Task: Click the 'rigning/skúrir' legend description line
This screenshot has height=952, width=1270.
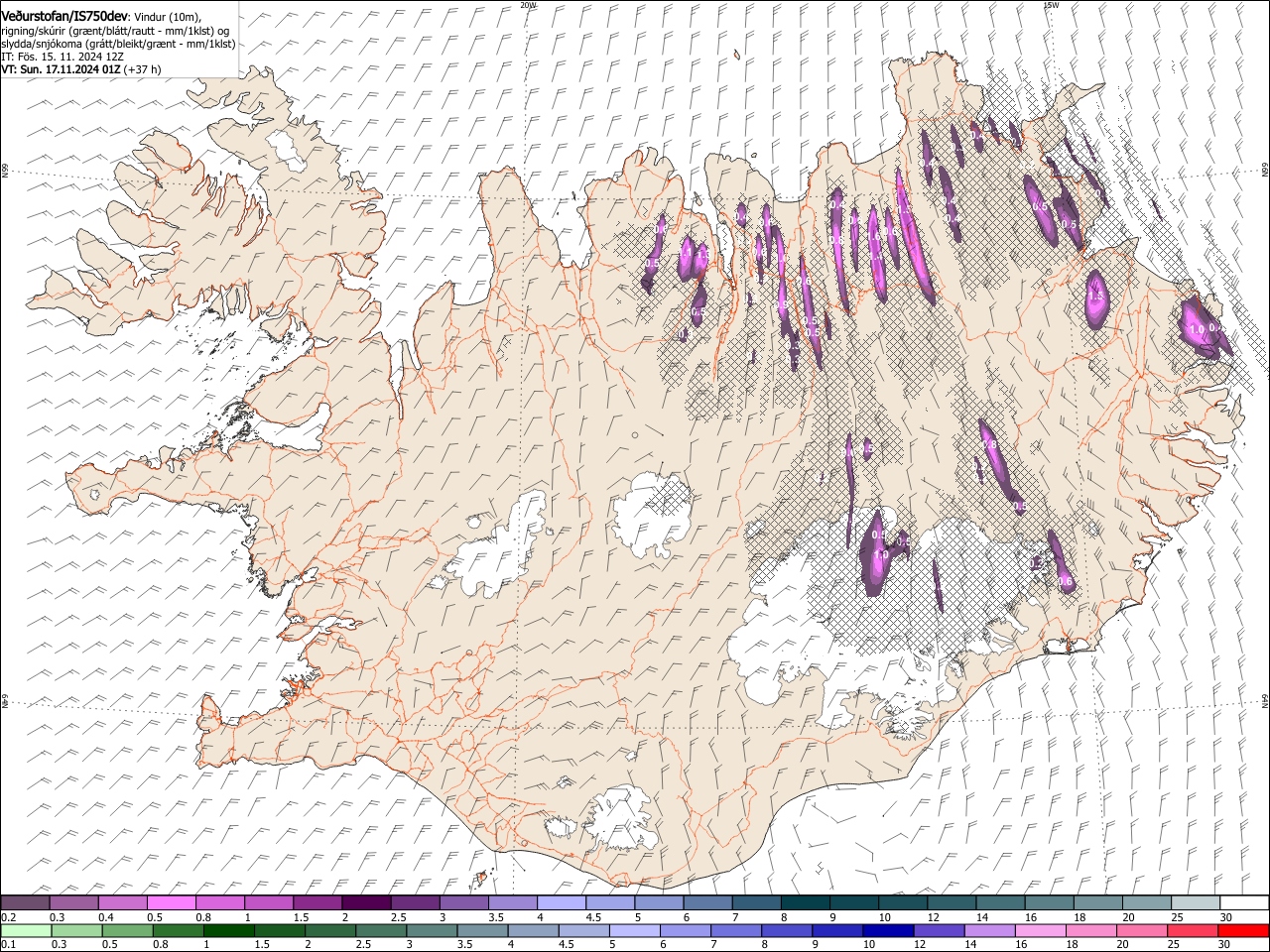Action: [x=115, y=31]
